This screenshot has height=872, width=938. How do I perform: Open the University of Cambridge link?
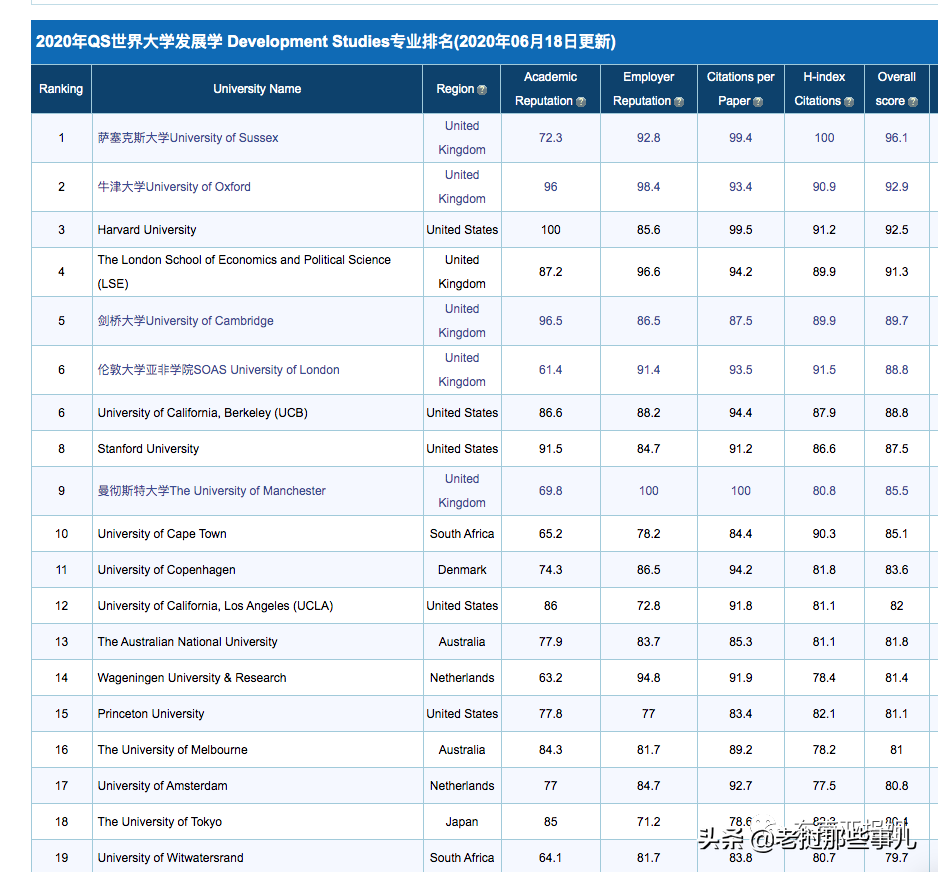(x=185, y=321)
